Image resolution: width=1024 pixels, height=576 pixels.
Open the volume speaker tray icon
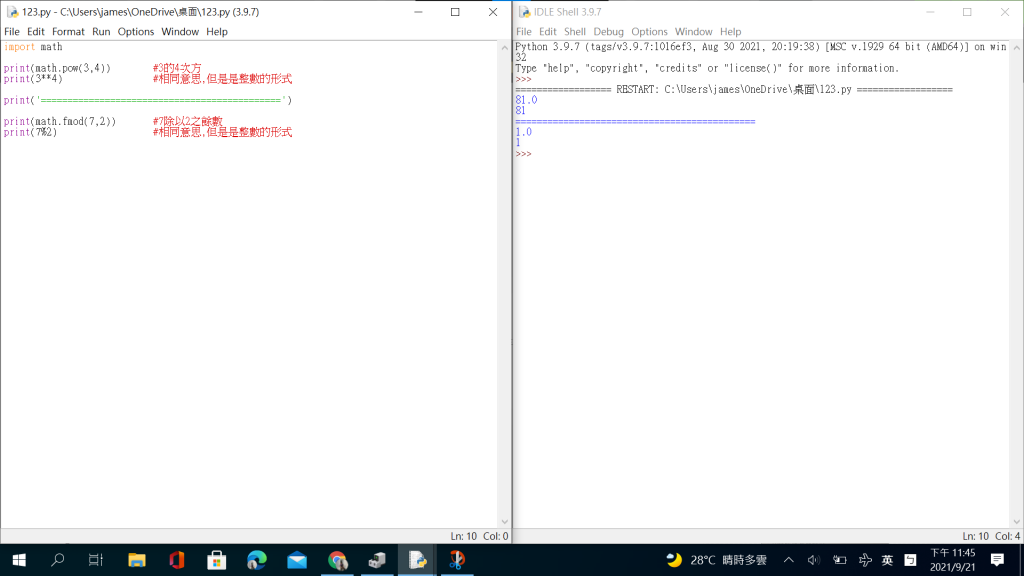pyautogui.click(x=813, y=560)
